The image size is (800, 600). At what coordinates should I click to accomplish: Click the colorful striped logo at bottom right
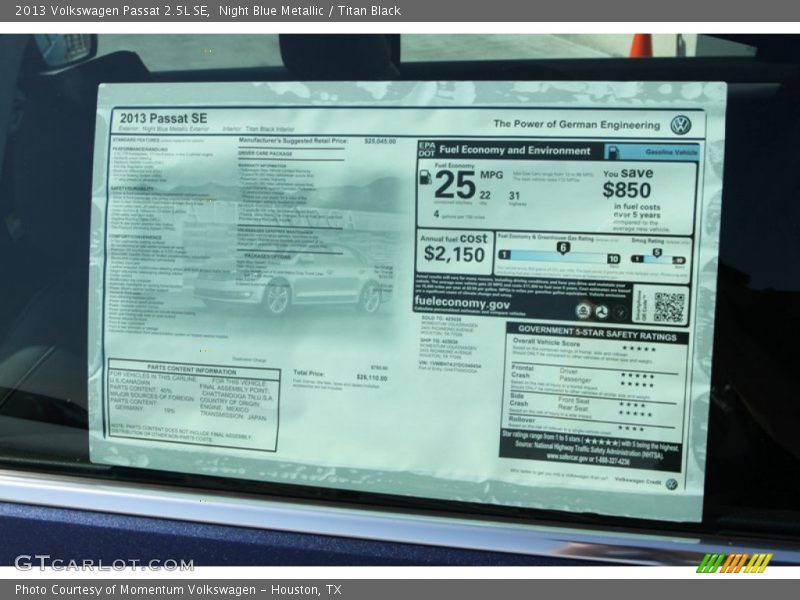coord(734,563)
